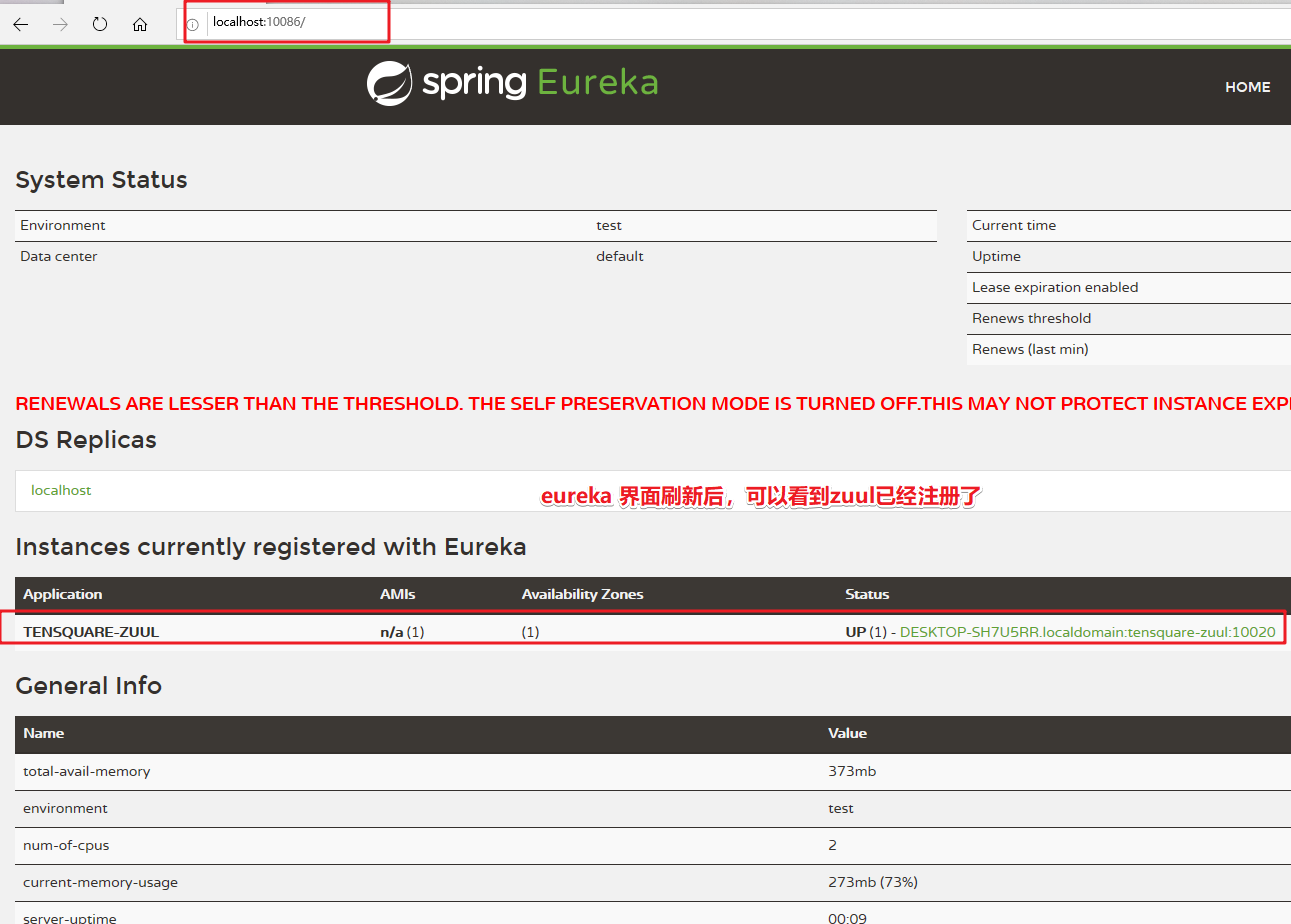Click the Uptime label
This screenshot has width=1291, height=924.
(996, 256)
